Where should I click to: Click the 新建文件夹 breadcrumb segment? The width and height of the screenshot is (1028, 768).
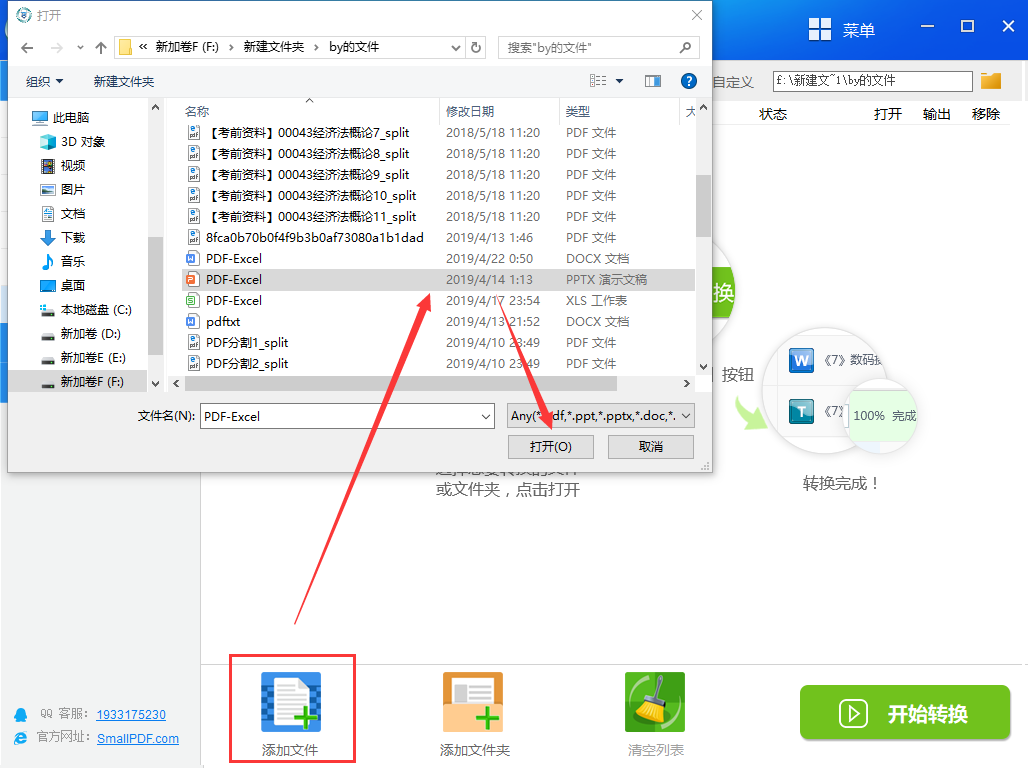pos(274,47)
